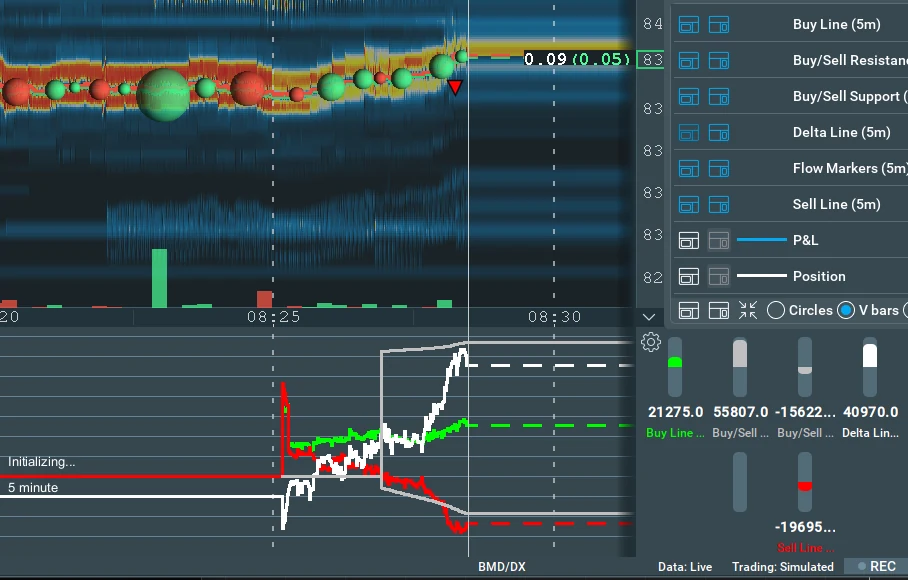The height and width of the screenshot is (580, 908).
Task: Click the REC recording button
Action: pos(877,566)
